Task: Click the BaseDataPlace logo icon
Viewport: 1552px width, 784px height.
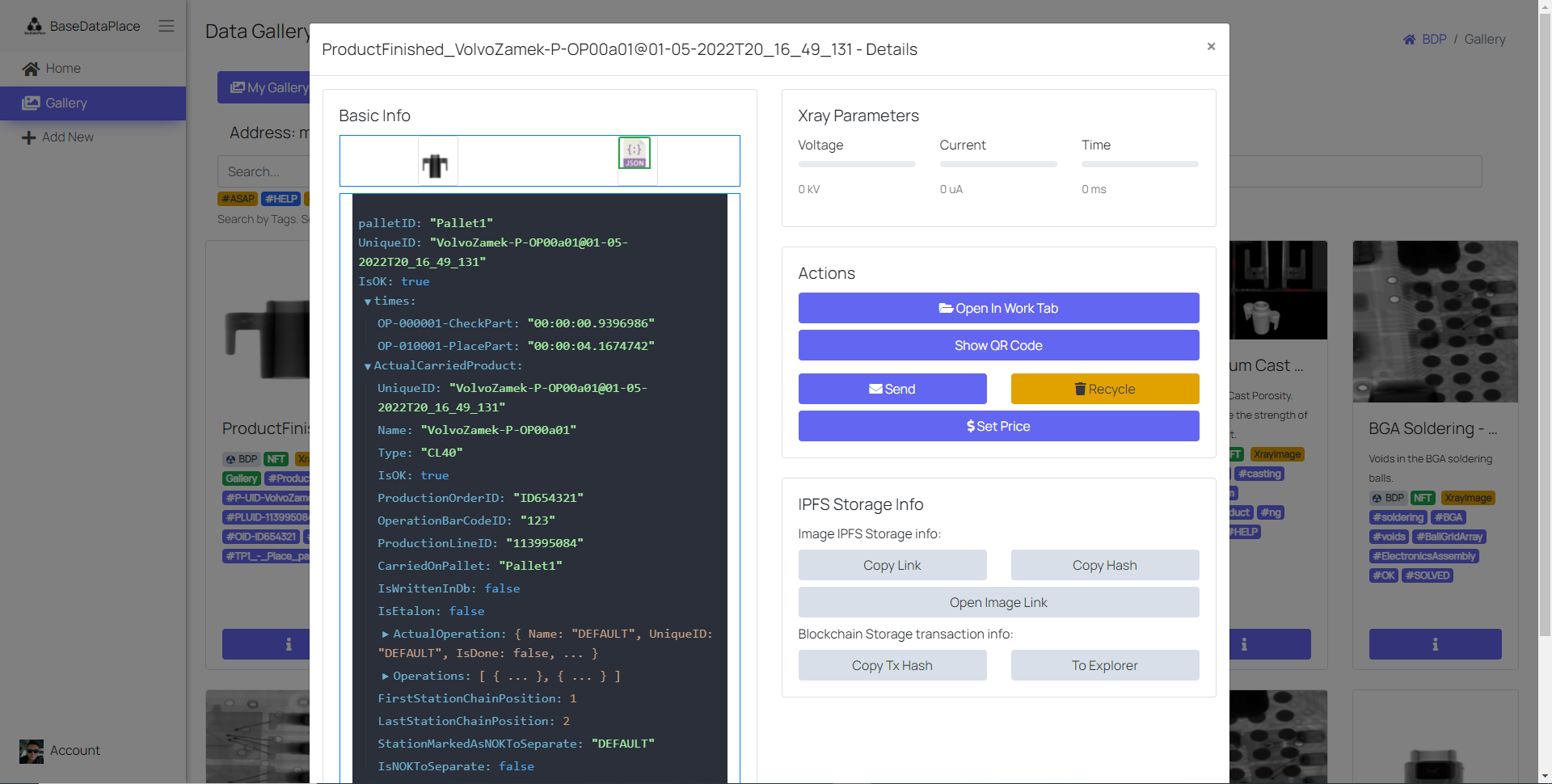Action: pyautogui.click(x=34, y=26)
